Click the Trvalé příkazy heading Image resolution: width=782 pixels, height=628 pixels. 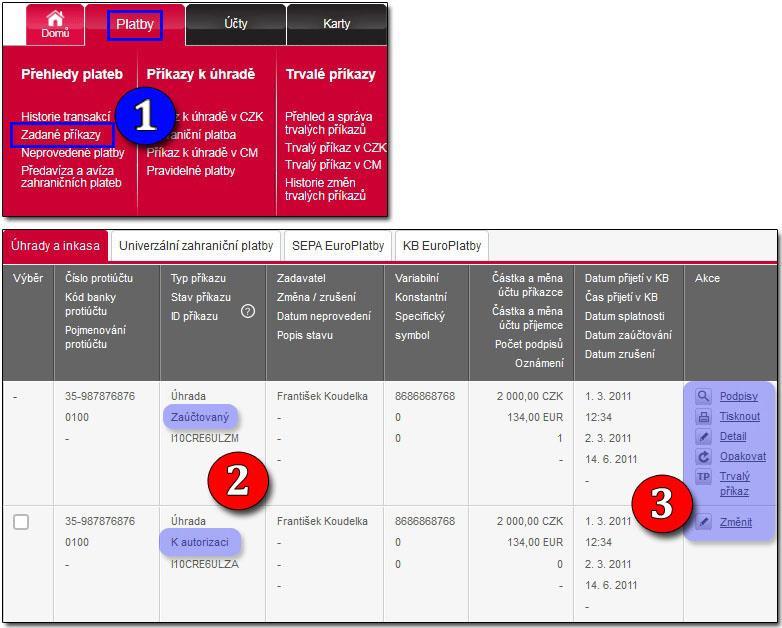point(330,74)
